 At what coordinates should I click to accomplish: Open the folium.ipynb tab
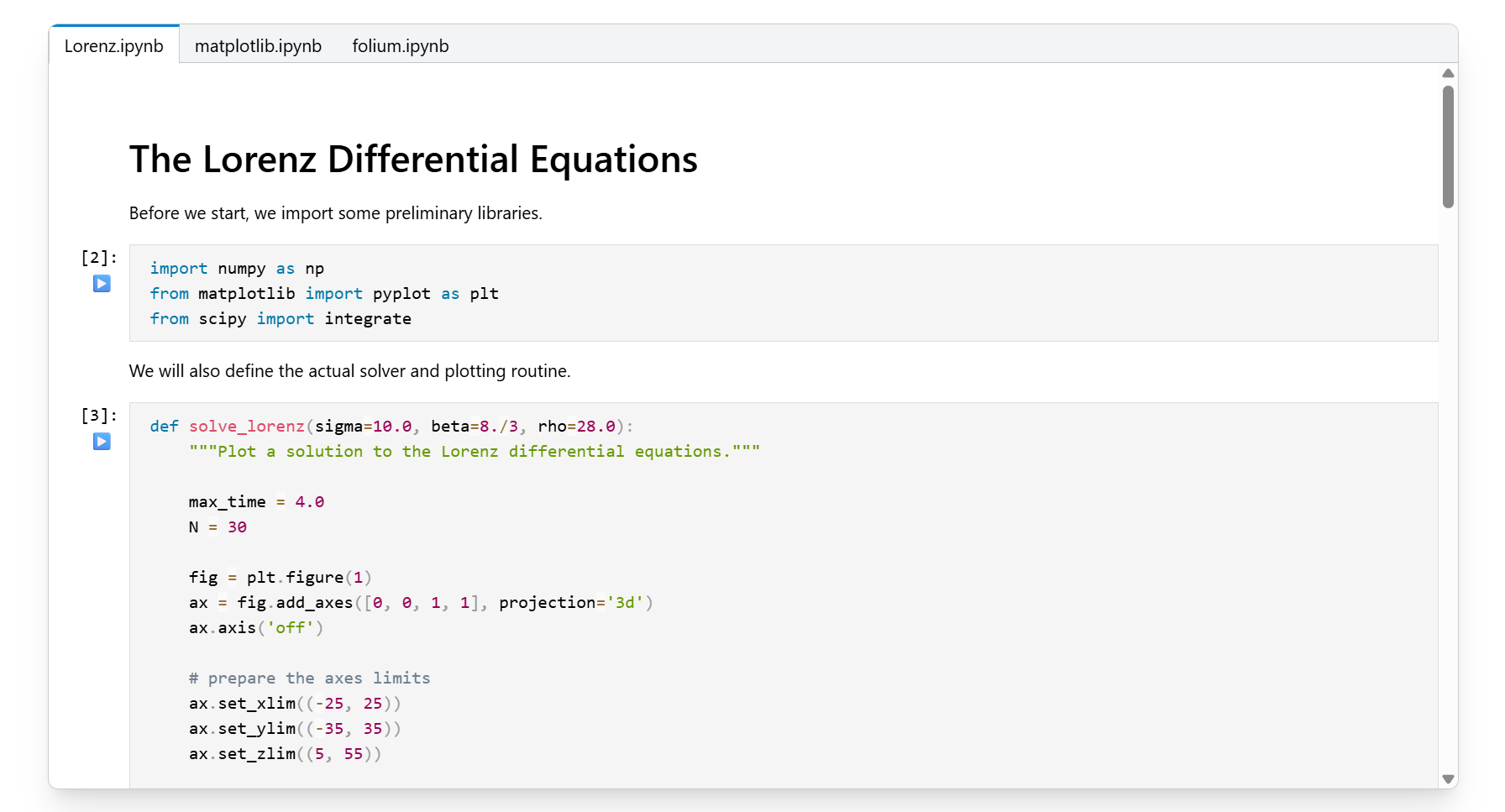[x=401, y=45]
